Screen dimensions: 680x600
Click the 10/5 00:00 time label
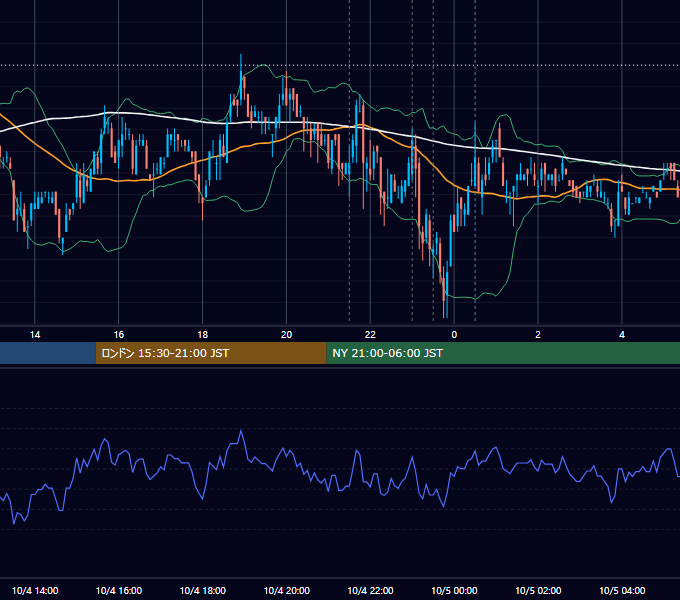454,590
